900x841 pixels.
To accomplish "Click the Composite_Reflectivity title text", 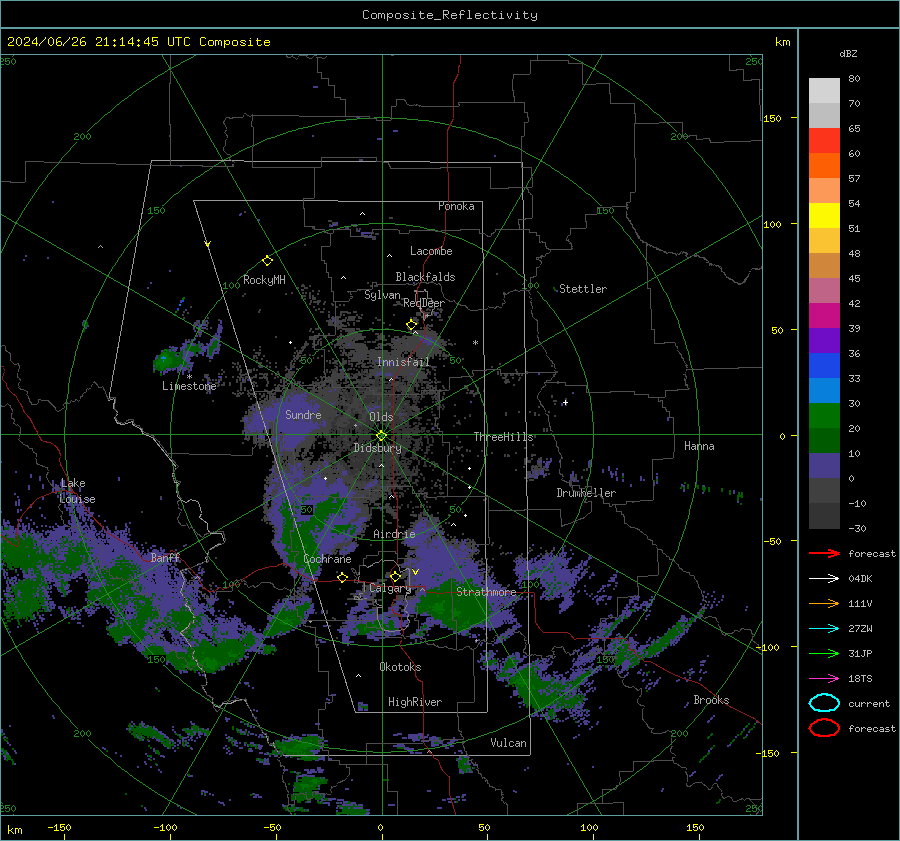I will click(x=450, y=15).
